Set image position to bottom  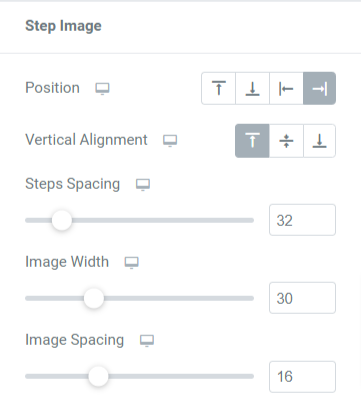point(252,88)
